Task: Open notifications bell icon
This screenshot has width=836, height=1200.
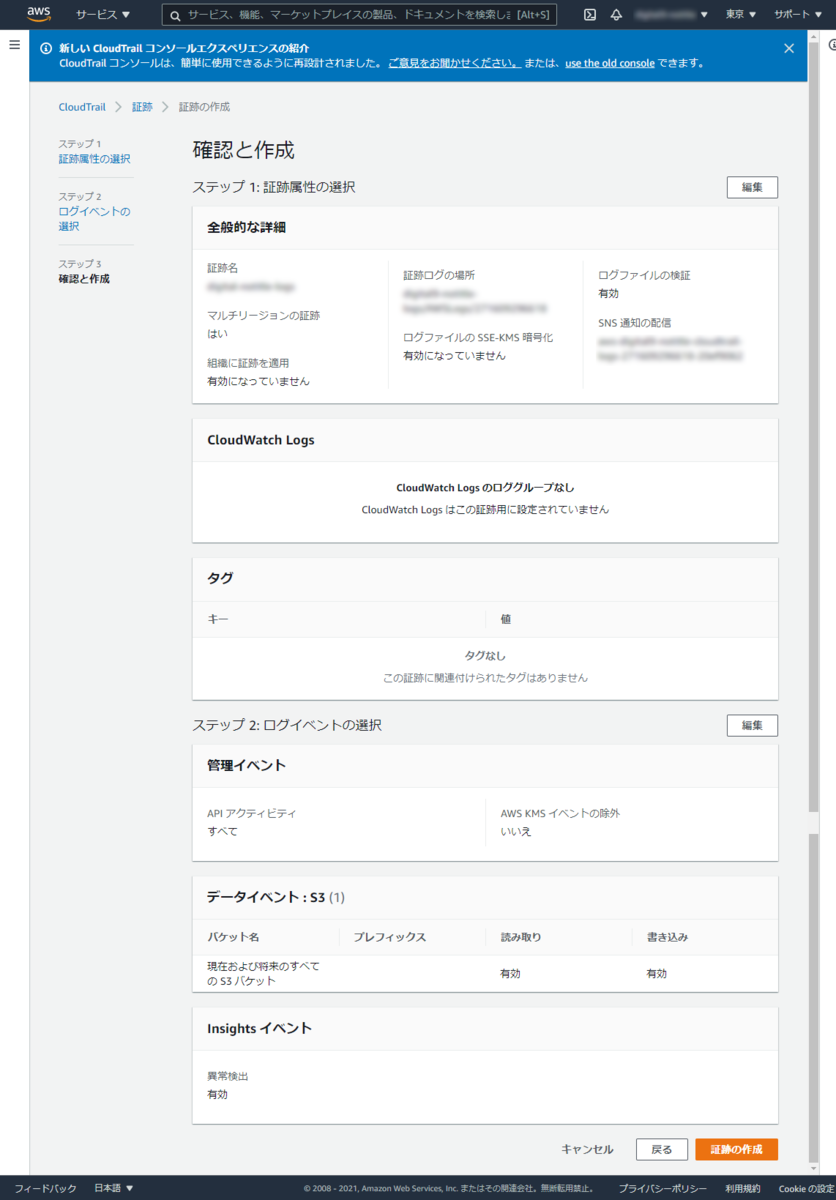Action: 616,15
